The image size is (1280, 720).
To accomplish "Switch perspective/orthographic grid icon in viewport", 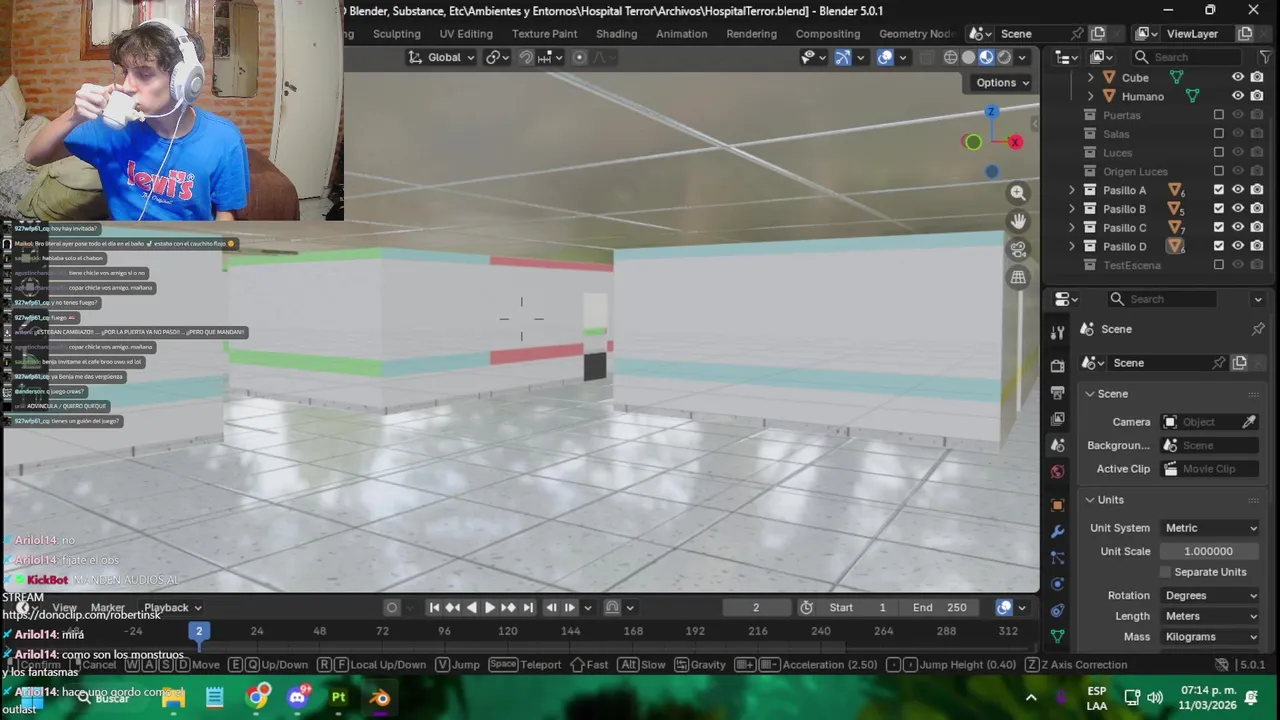I will coord(1018,277).
